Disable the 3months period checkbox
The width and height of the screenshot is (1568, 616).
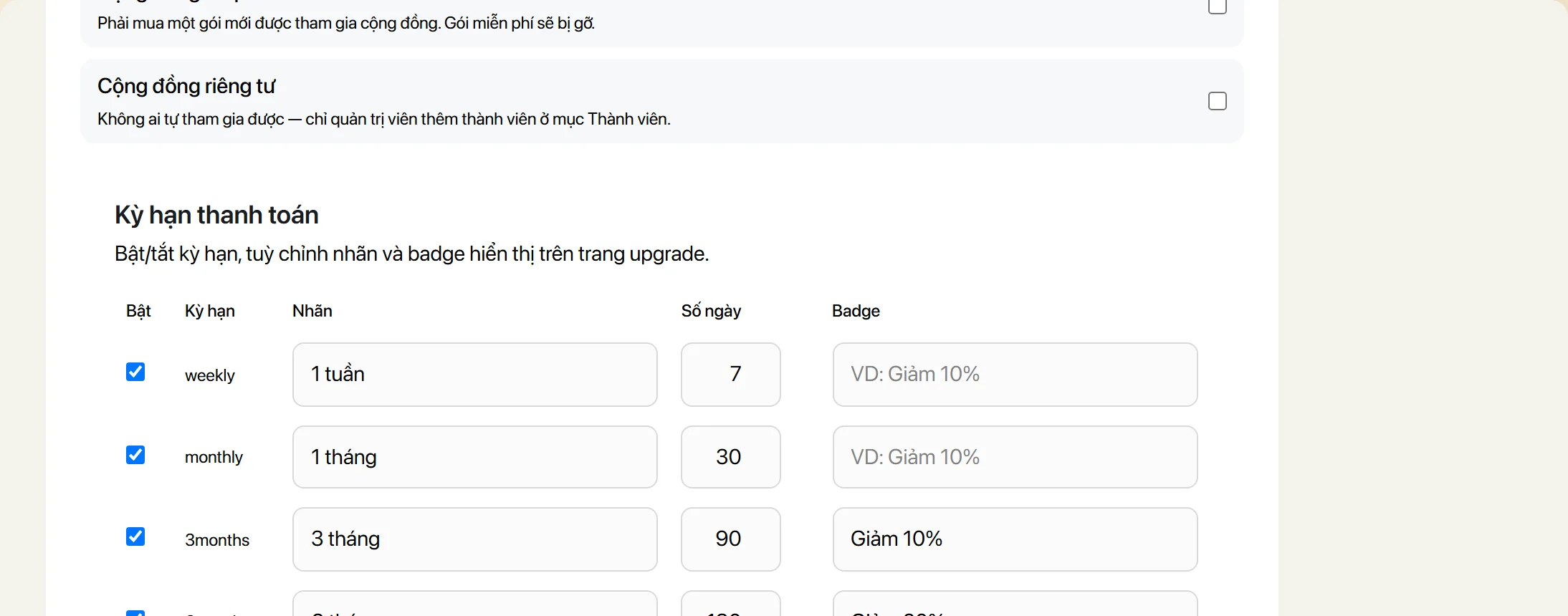click(135, 536)
